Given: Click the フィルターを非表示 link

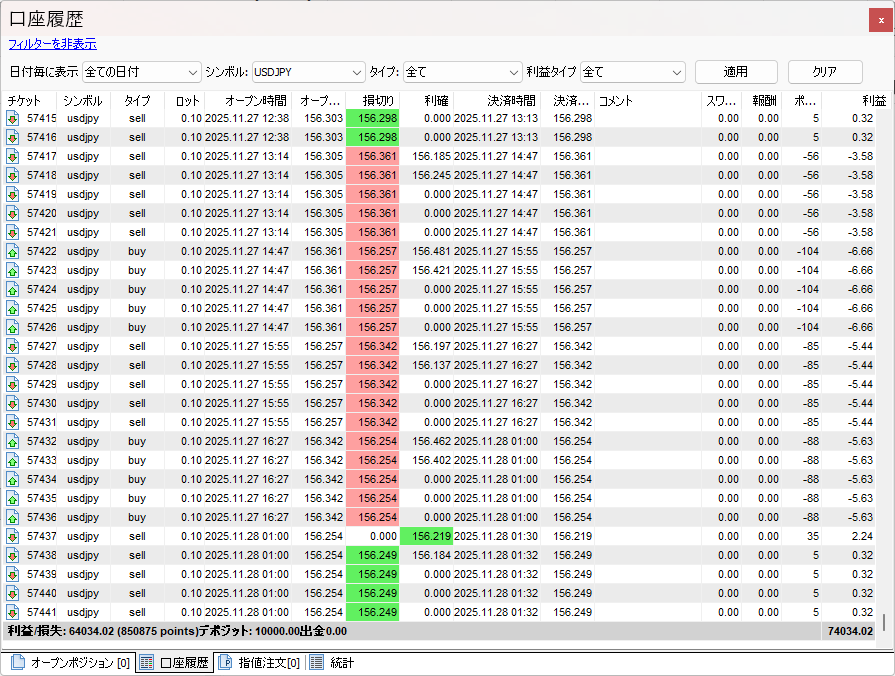Looking at the screenshot, I should click(x=52, y=44).
